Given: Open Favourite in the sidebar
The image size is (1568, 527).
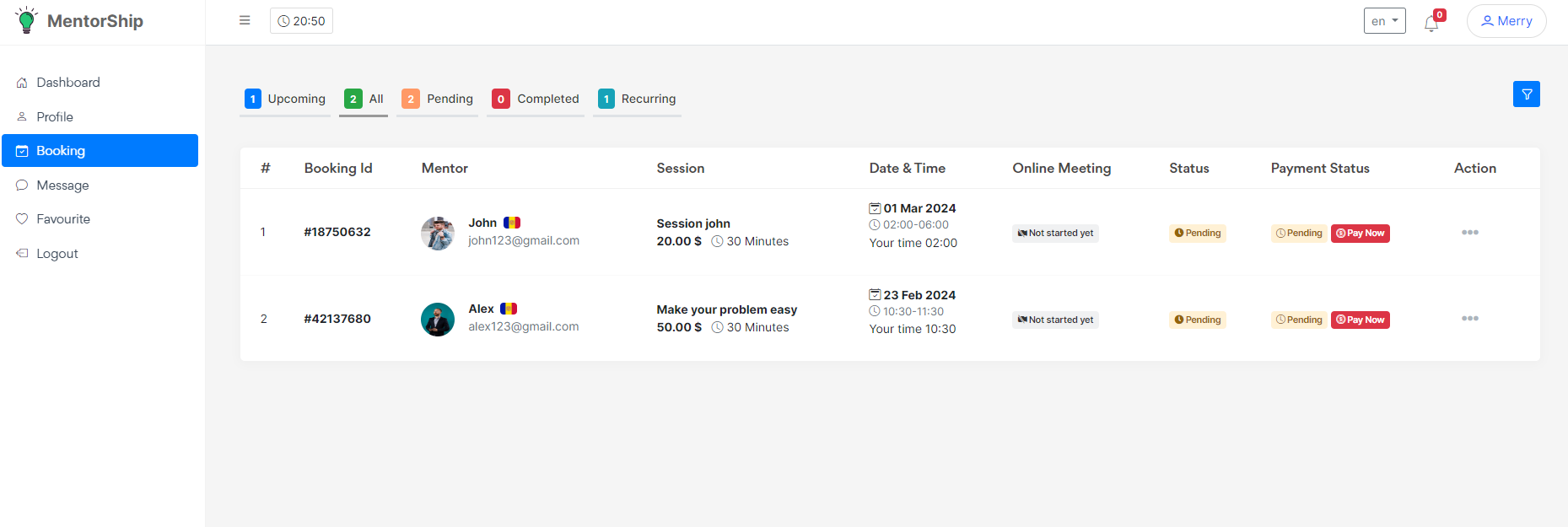Looking at the screenshot, I should (62, 219).
